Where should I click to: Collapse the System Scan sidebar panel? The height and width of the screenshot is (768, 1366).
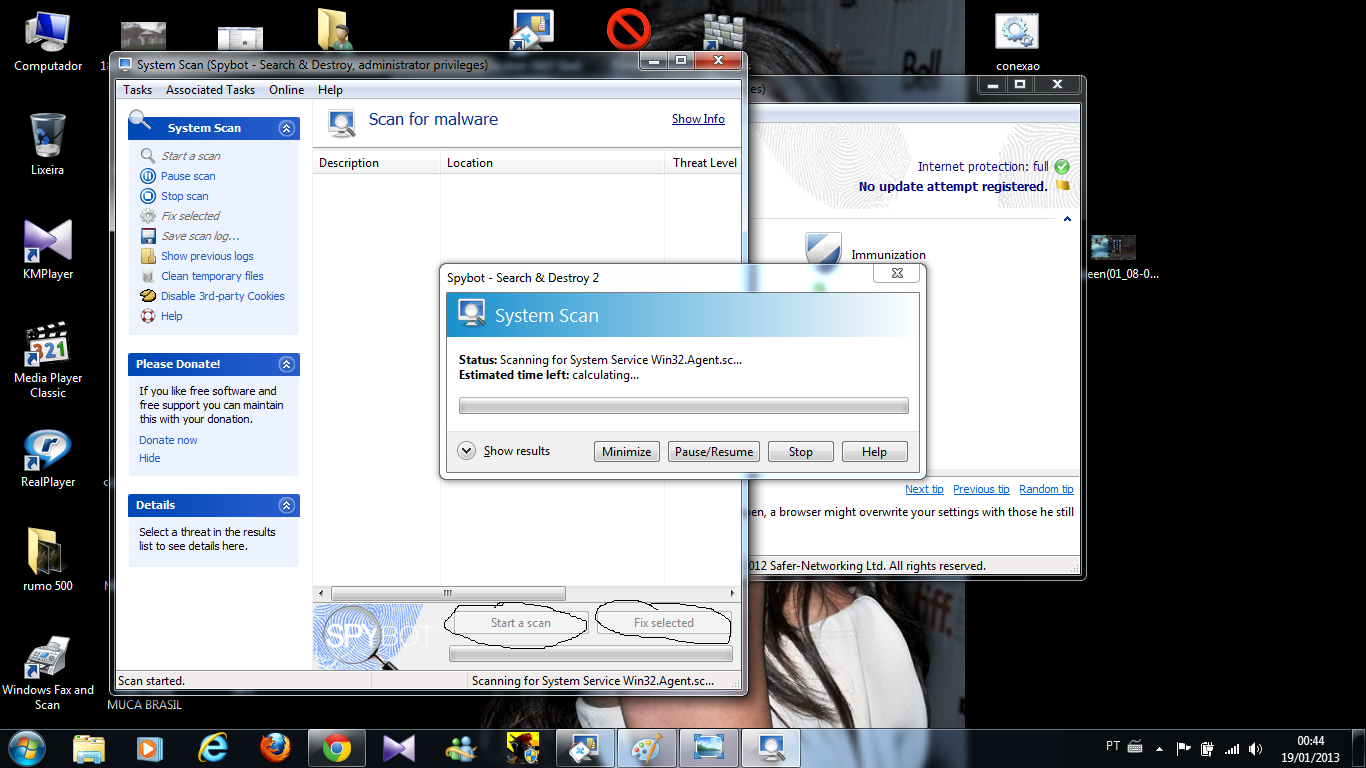[287, 128]
